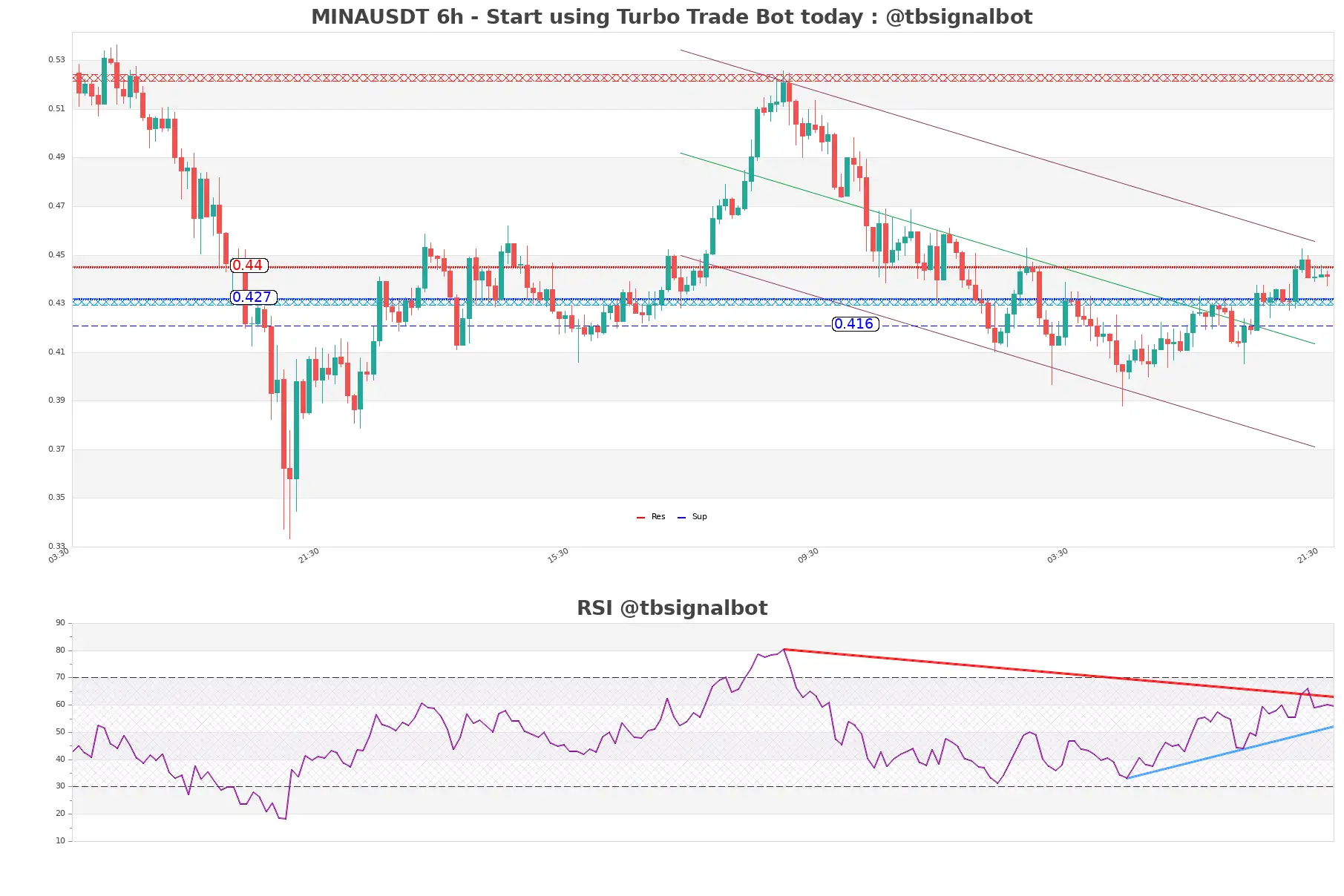This screenshot has height=896, width=1344.
Task: Click the red 0.44 resistance label
Action: (249, 266)
